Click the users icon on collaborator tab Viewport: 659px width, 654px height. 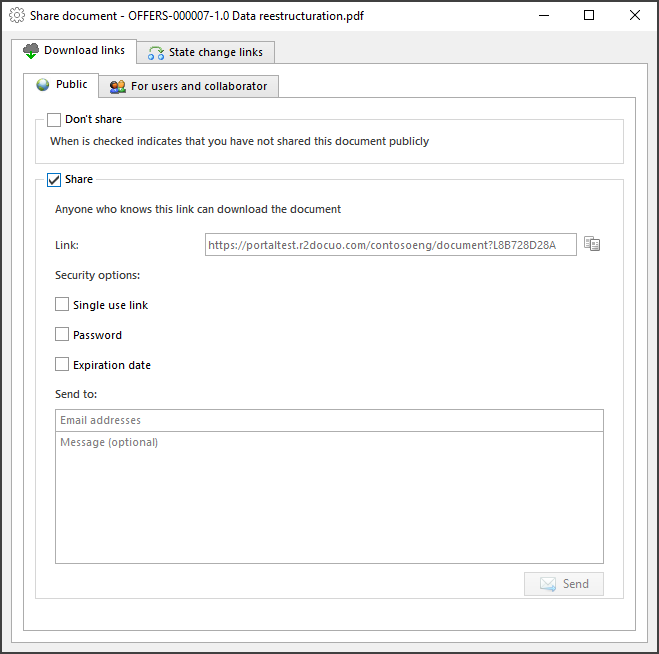118,87
